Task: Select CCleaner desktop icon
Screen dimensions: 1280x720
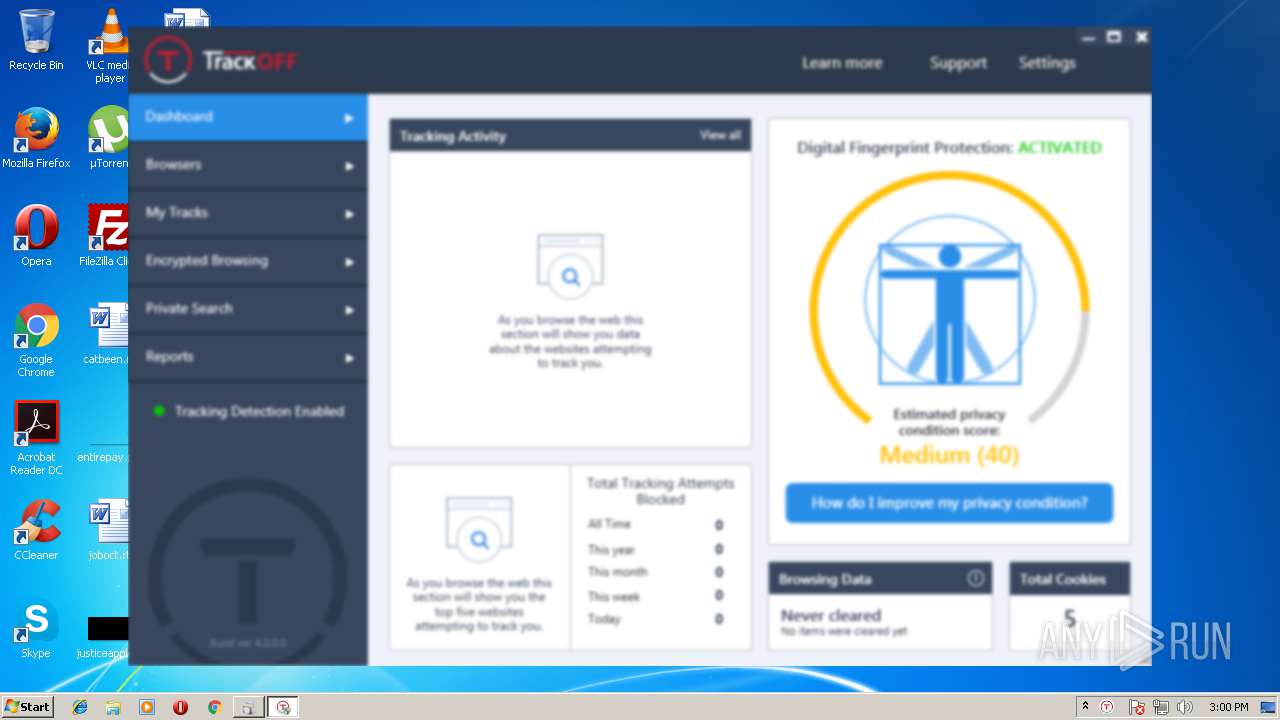Action: [36, 530]
